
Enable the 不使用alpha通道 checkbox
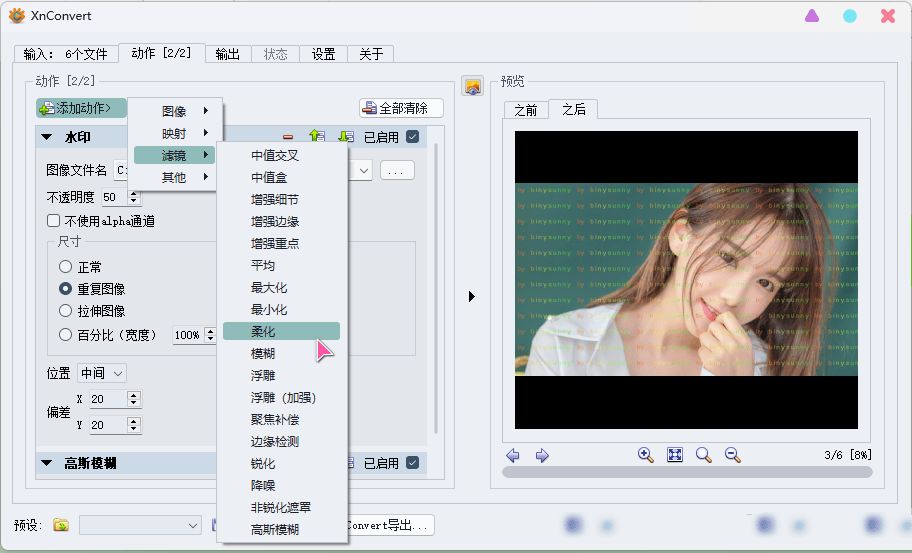tap(54, 221)
